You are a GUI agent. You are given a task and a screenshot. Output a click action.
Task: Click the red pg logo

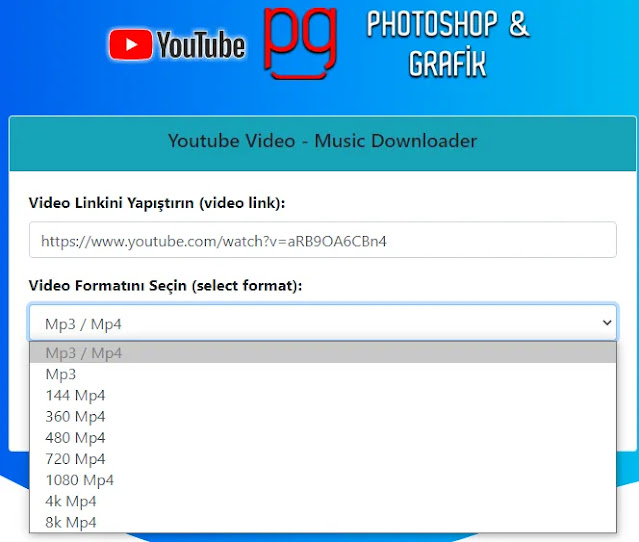[300, 42]
